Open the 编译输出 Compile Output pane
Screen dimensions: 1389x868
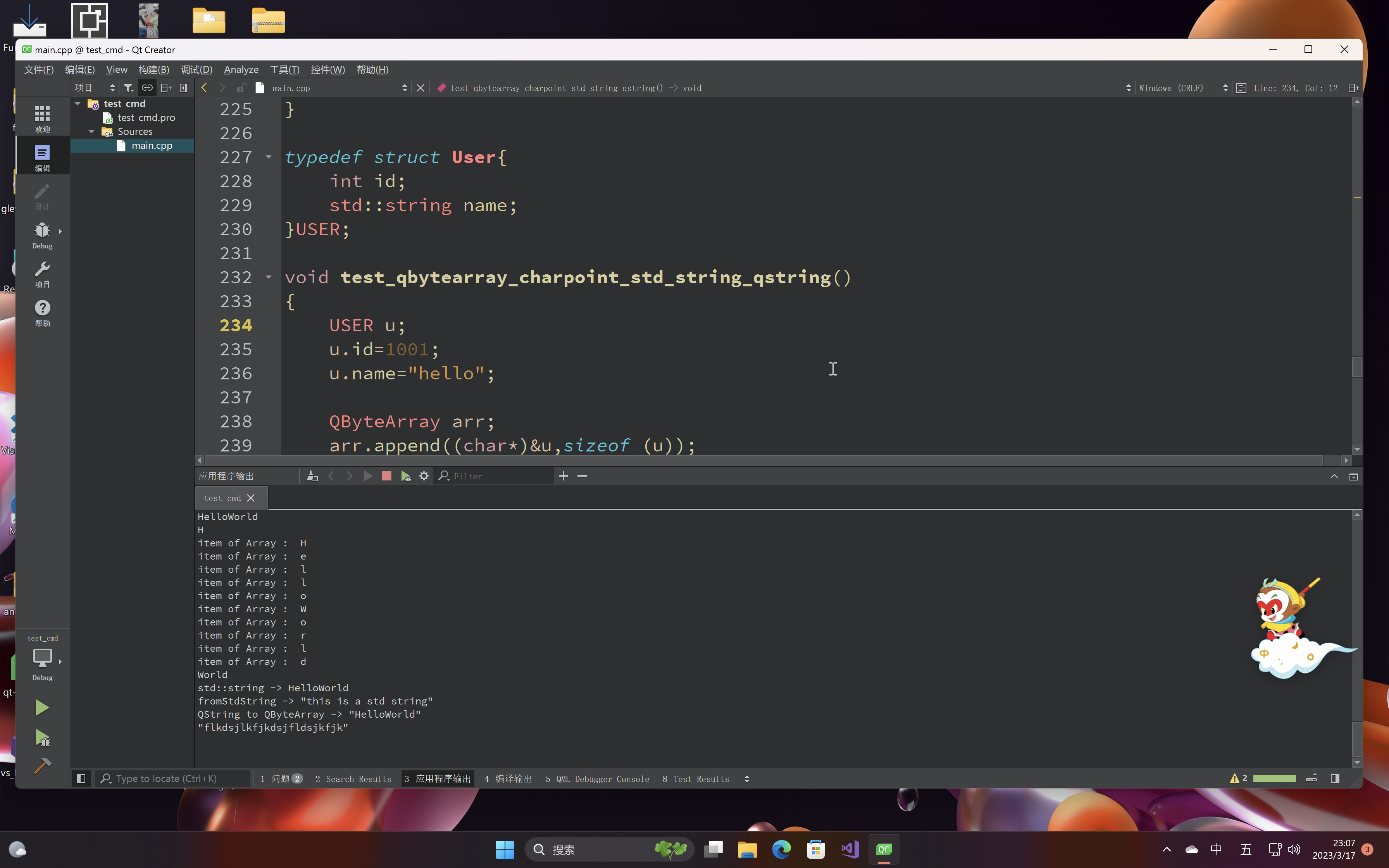[508, 778]
